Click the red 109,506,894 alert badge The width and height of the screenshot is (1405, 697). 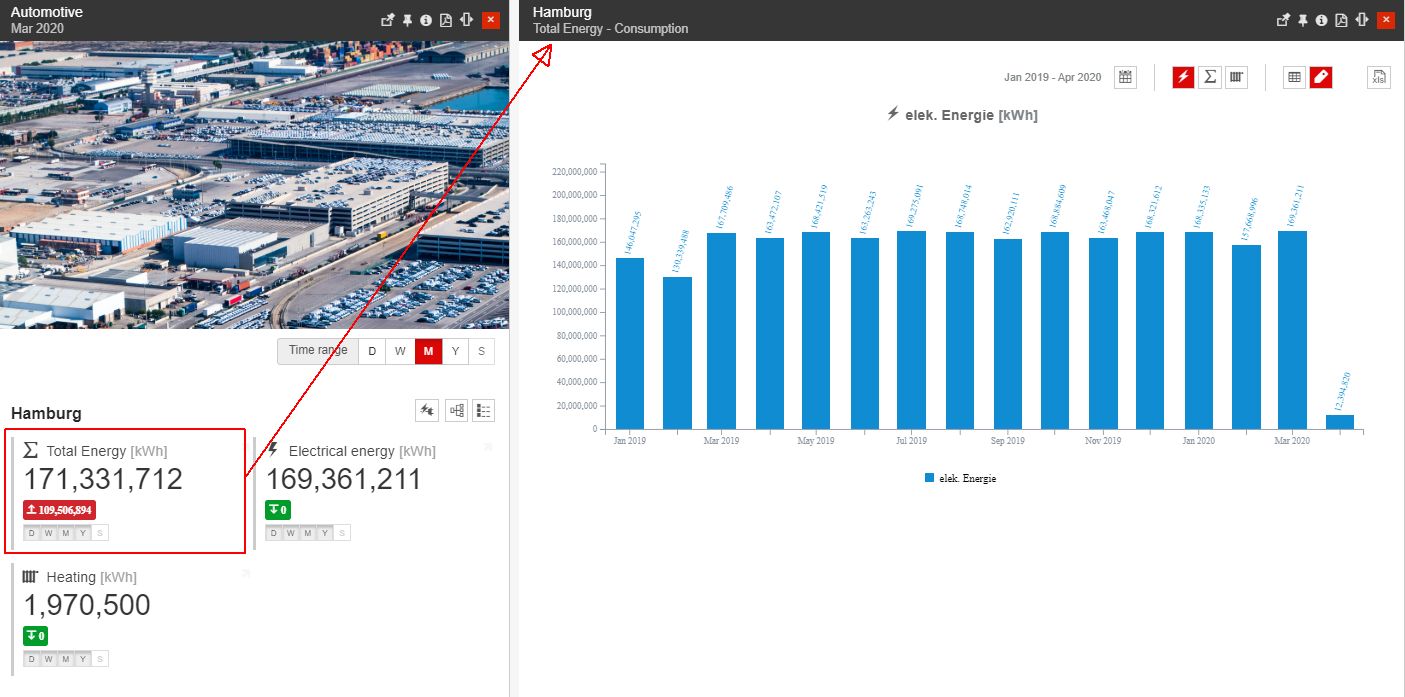[58, 509]
